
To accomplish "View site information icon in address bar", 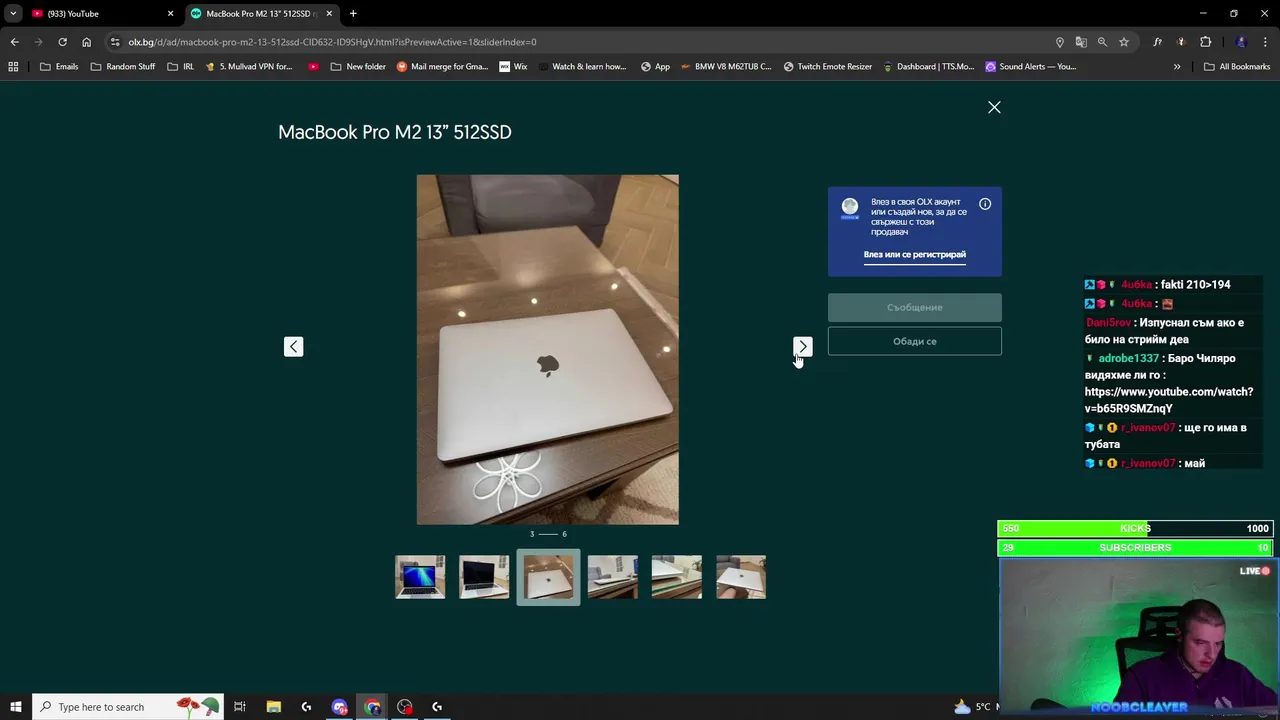I will [116, 42].
